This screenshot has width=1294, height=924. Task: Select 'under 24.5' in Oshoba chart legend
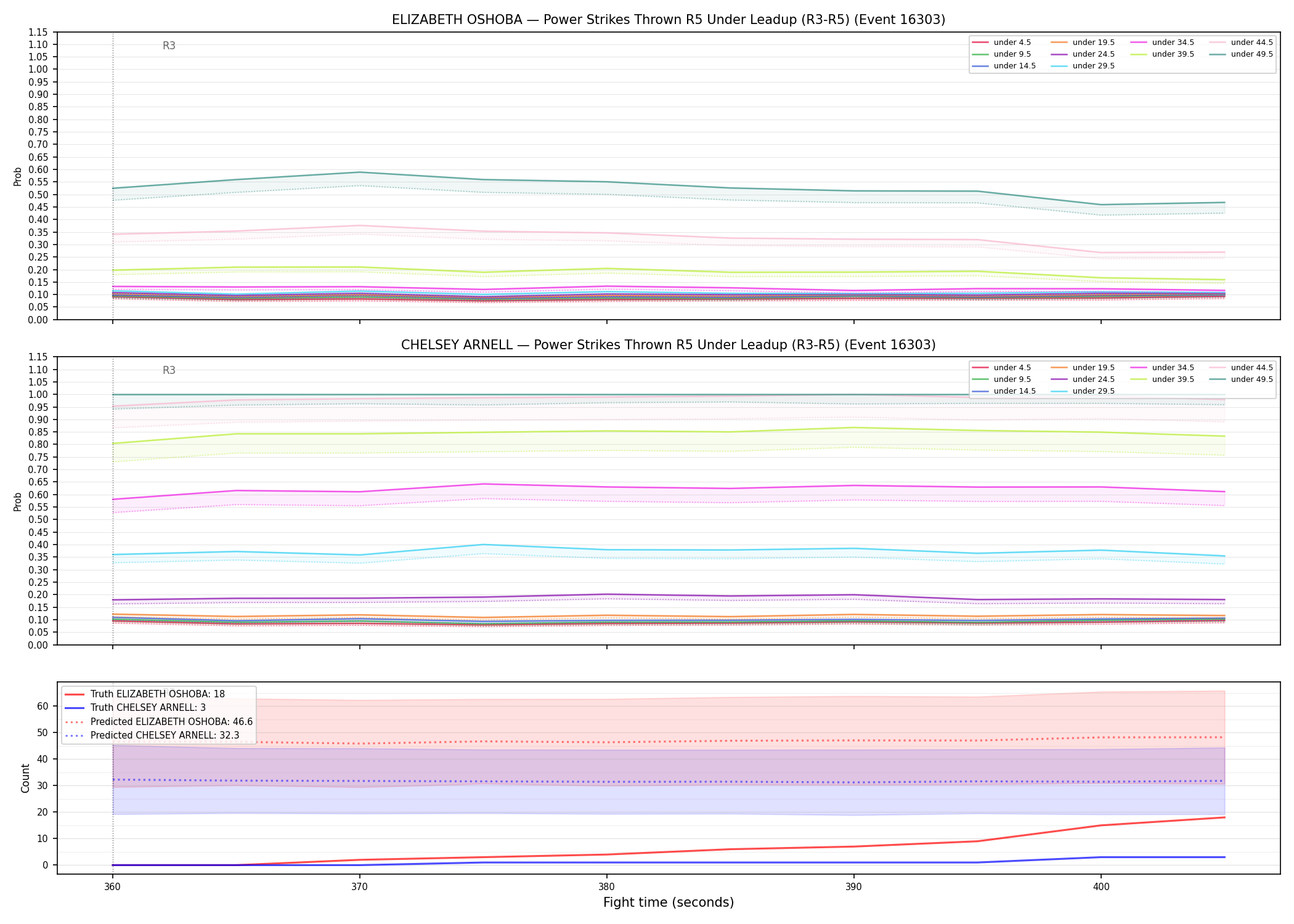(x=1082, y=54)
